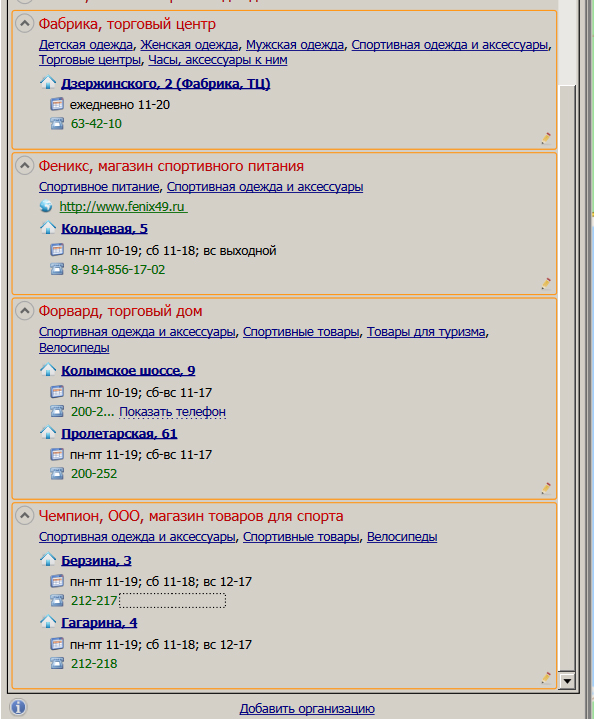Click the scrollbar down arrow
Screen dimensions: 594x719
[567, 681]
